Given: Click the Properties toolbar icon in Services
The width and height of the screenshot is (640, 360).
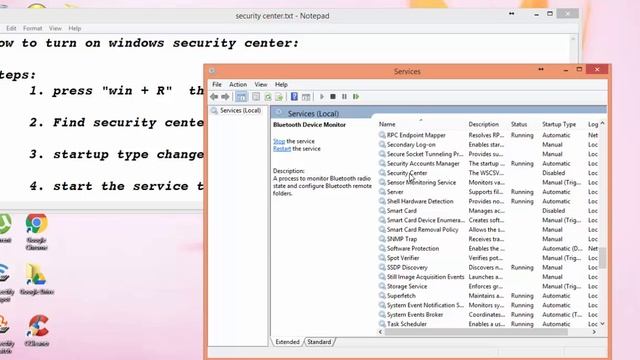Looking at the screenshot, I should pos(256,97).
